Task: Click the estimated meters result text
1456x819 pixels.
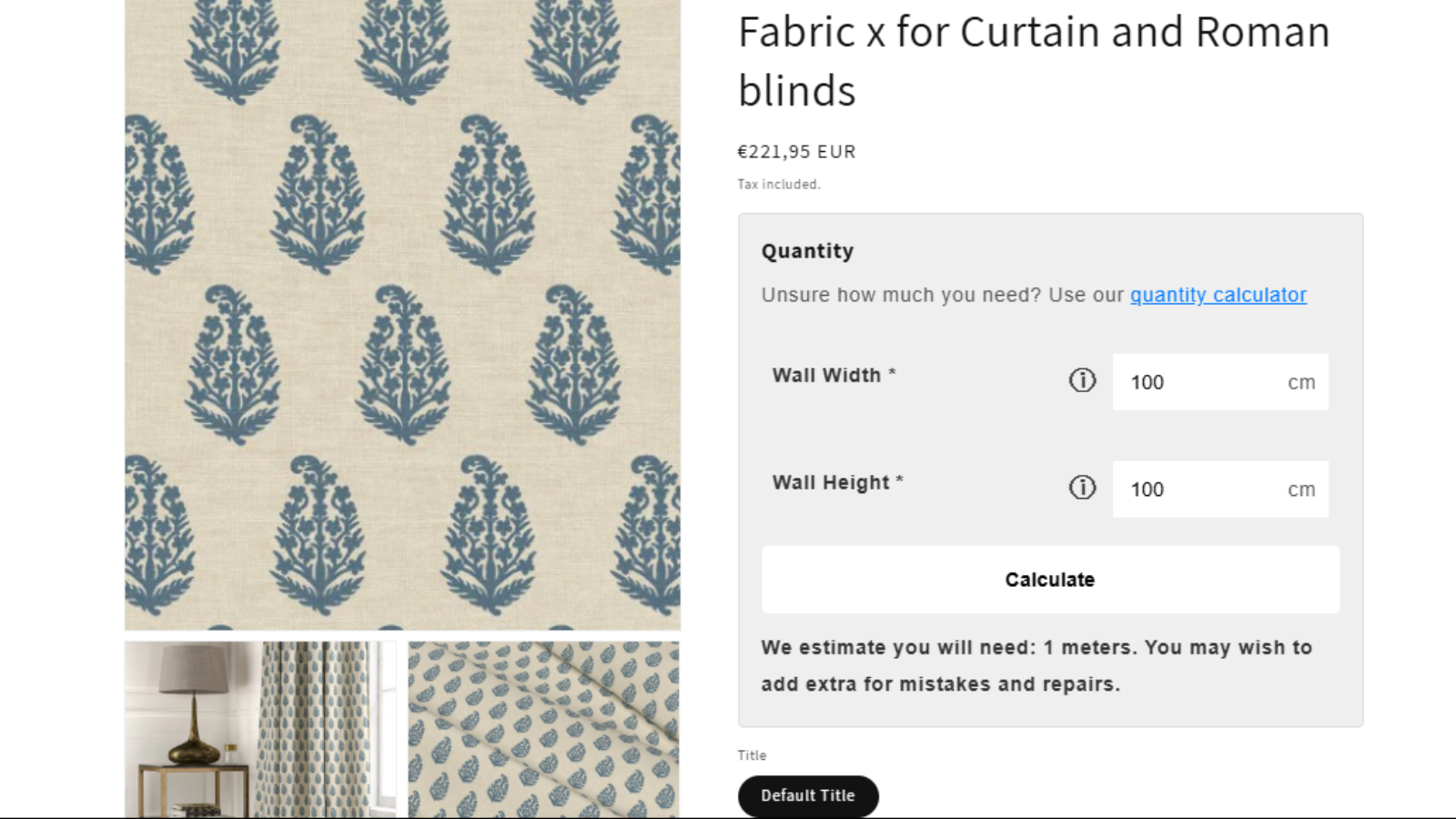Action: (x=1036, y=665)
